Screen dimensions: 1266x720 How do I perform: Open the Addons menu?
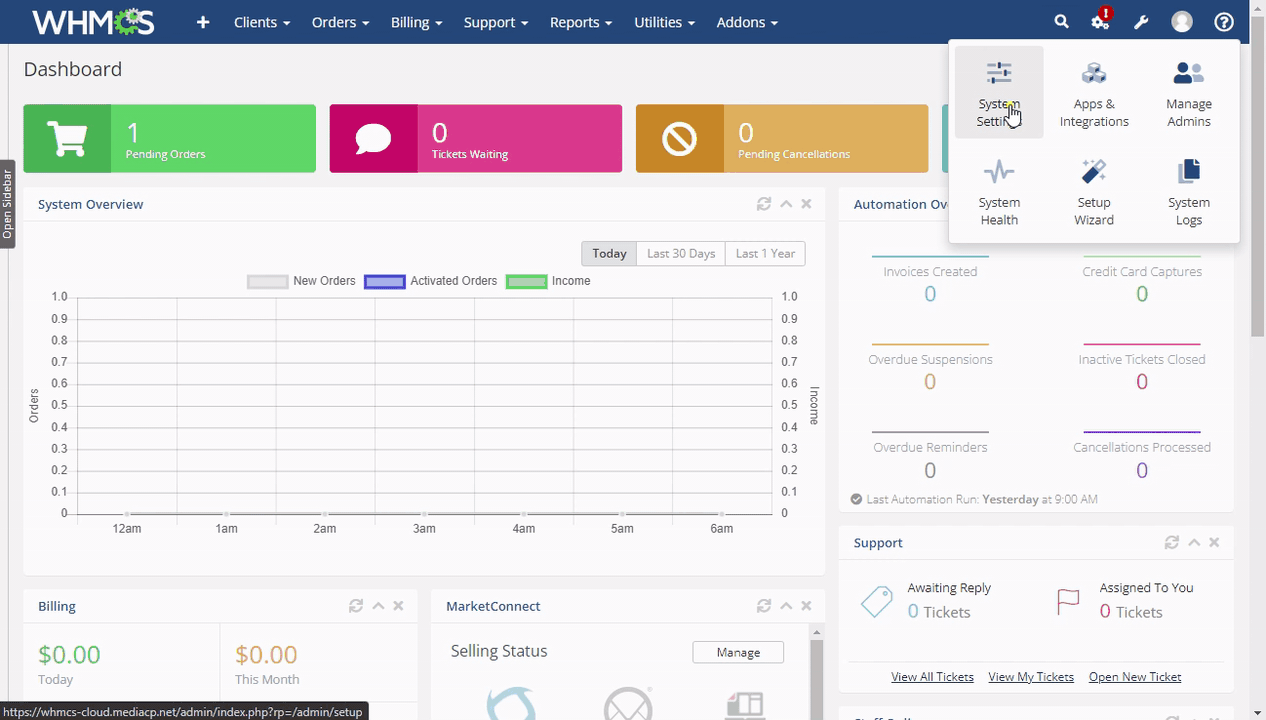click(747, 22)
